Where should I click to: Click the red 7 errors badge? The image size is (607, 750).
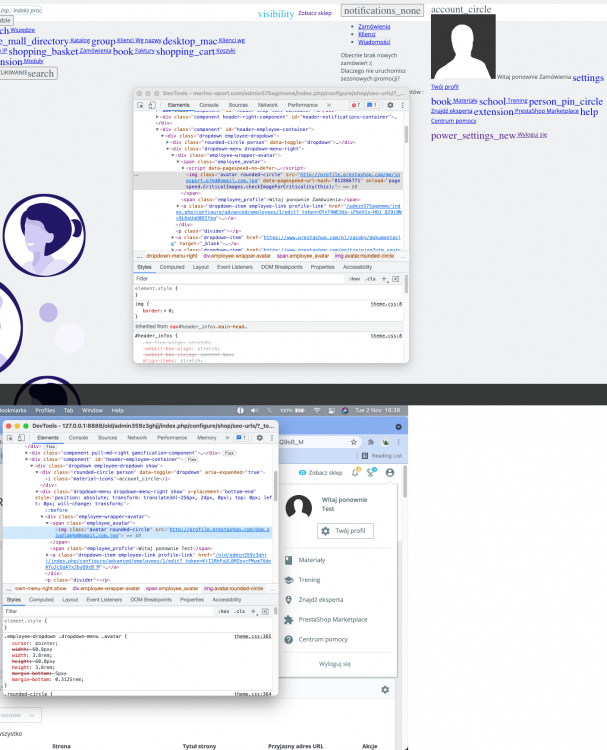(356, 105)
